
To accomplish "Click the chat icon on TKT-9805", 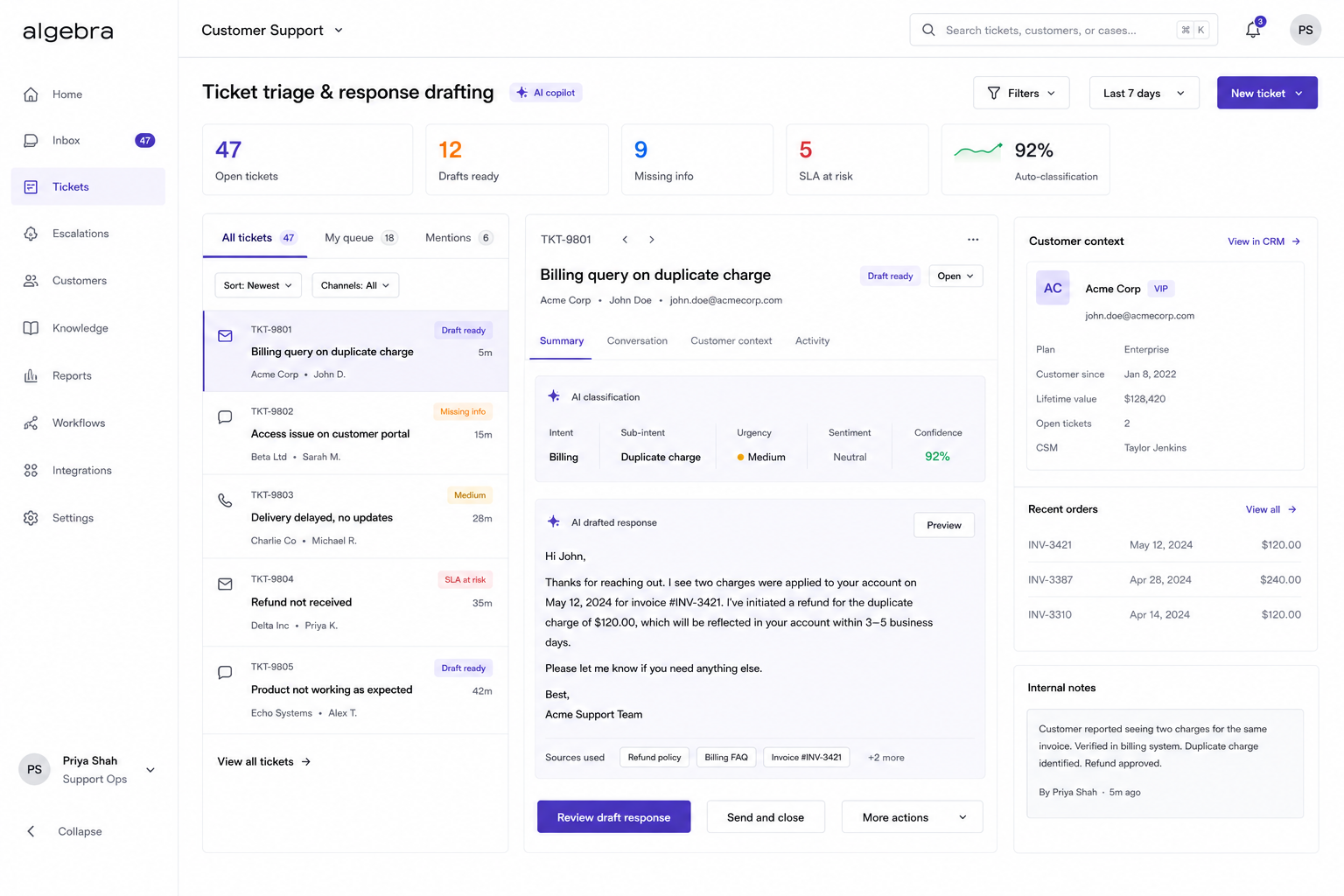I will point(225,673).
